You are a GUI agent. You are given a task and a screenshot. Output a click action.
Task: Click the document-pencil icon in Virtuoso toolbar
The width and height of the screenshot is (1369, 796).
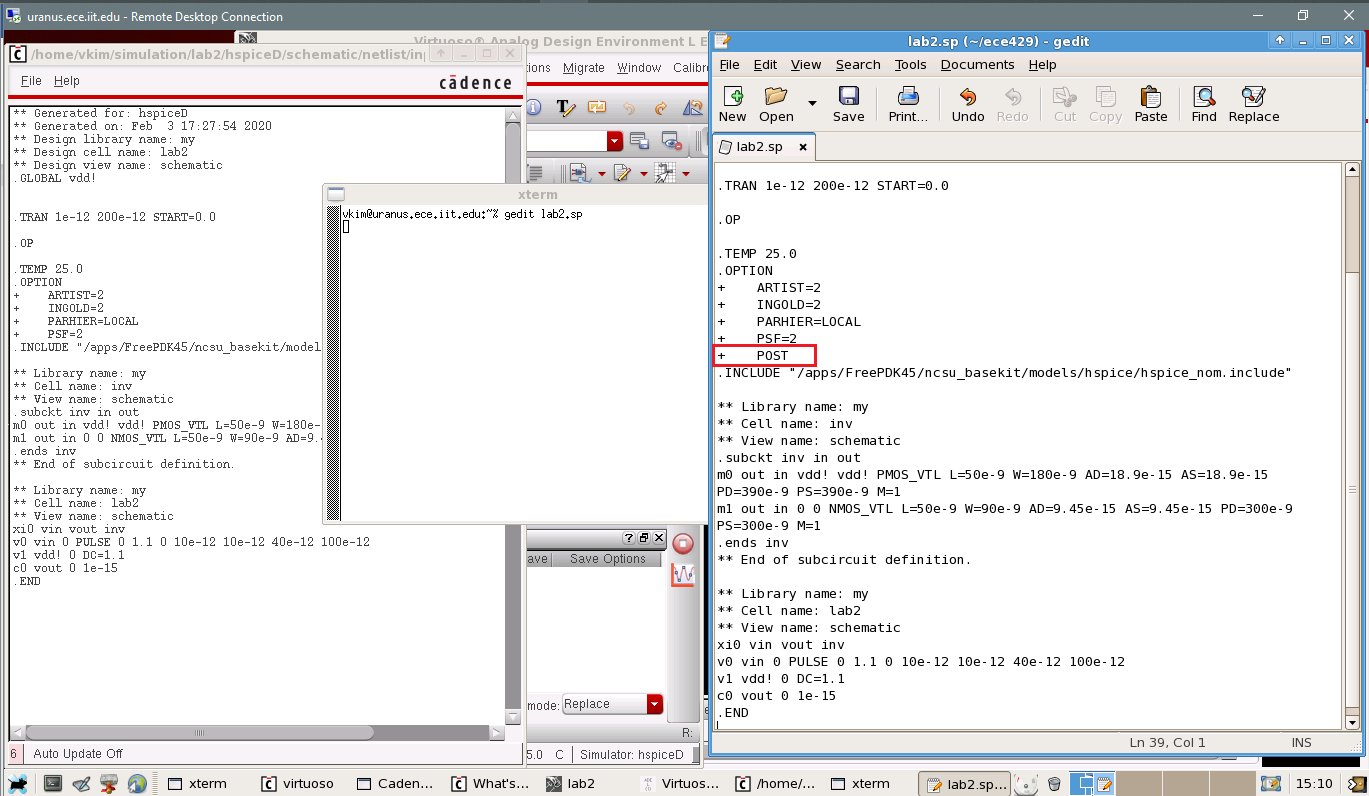tap(622, 173)
